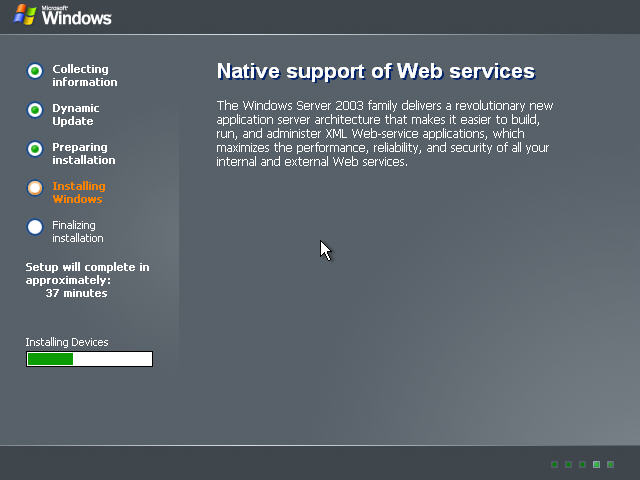This screenshot has height=480, width=640.
Task: Click the Native support of Web services heading
Action: pyautogui.click(x=376, y=71)
